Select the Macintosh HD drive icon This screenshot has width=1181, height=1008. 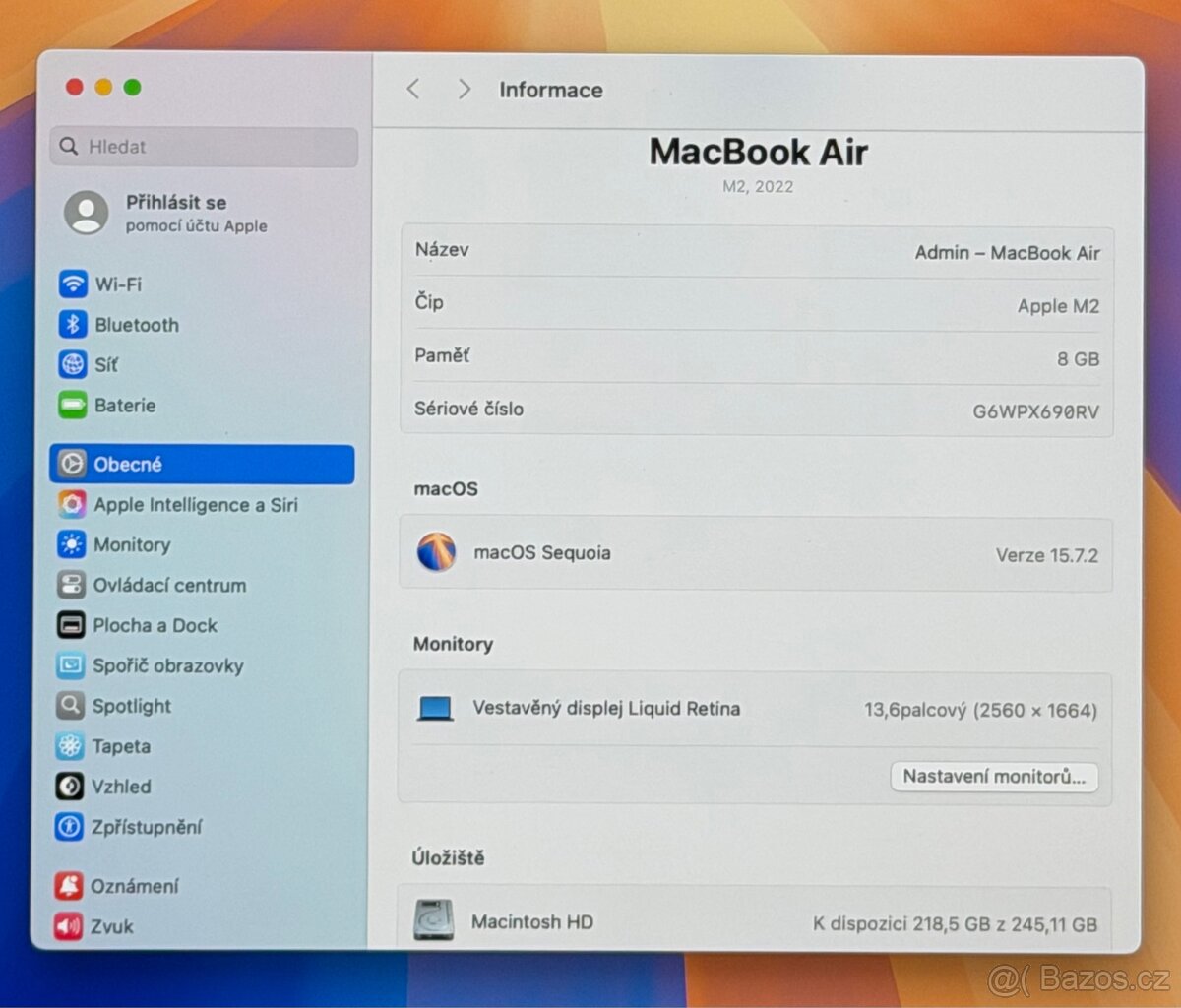pos(436,921)
